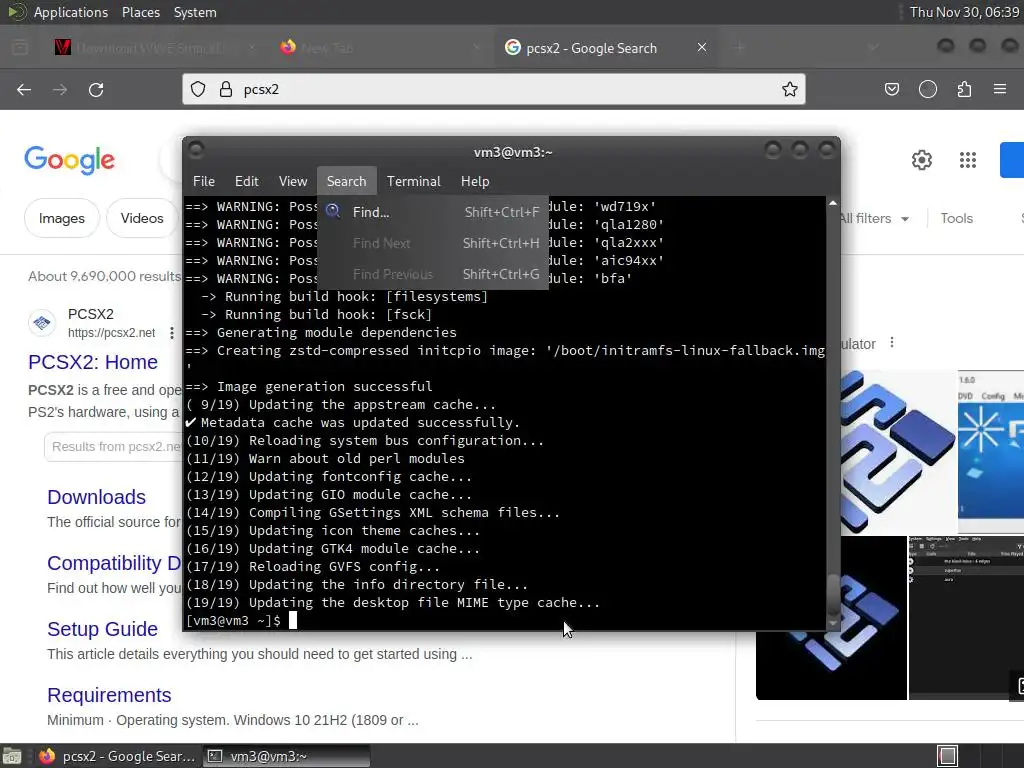Open the Firefox hamburger menu
This screenshot has height=768, width=1024.
point(999,89)
